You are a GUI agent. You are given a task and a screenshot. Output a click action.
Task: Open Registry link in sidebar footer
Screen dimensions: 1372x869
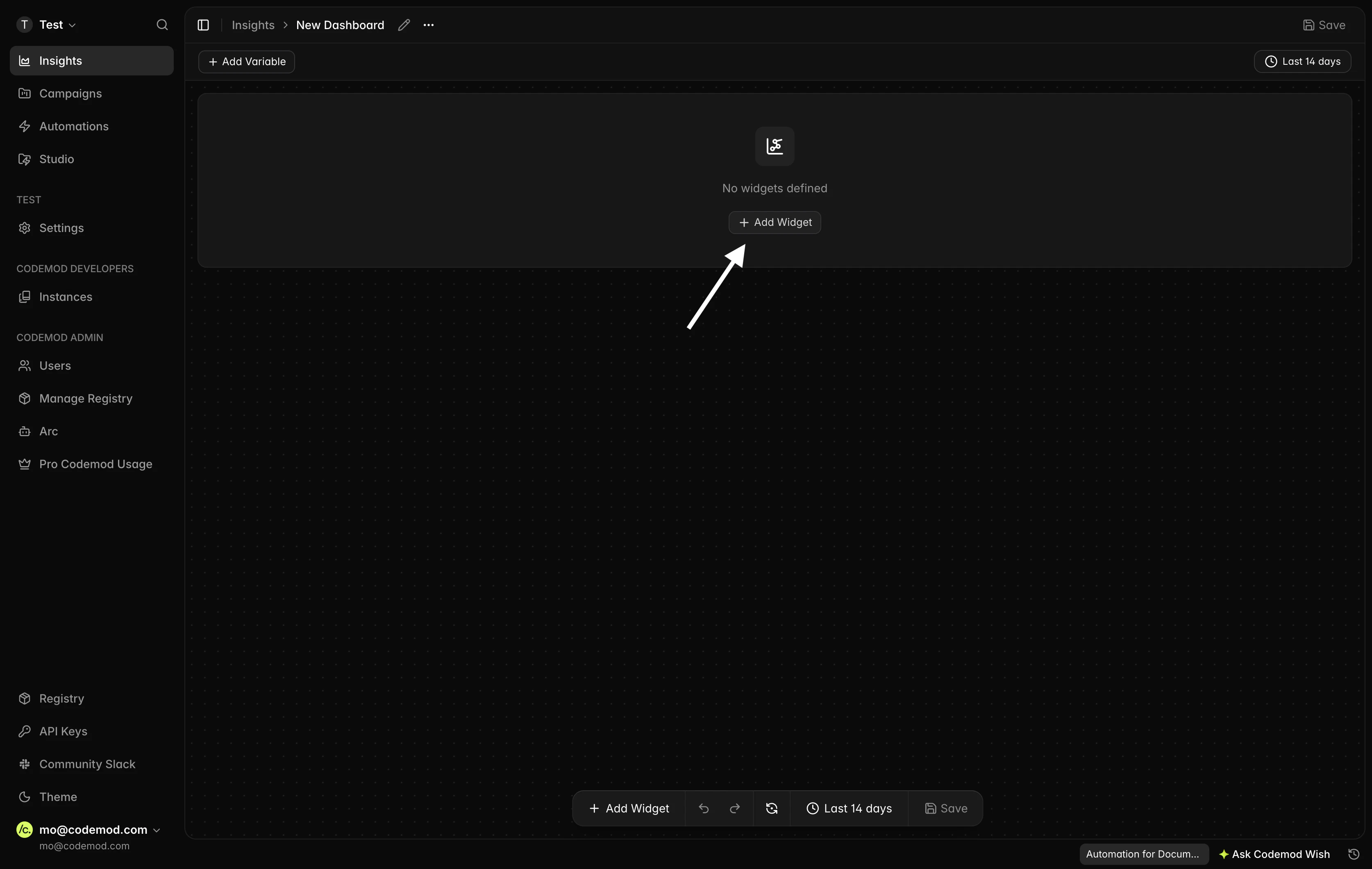(x=92, y=698)
